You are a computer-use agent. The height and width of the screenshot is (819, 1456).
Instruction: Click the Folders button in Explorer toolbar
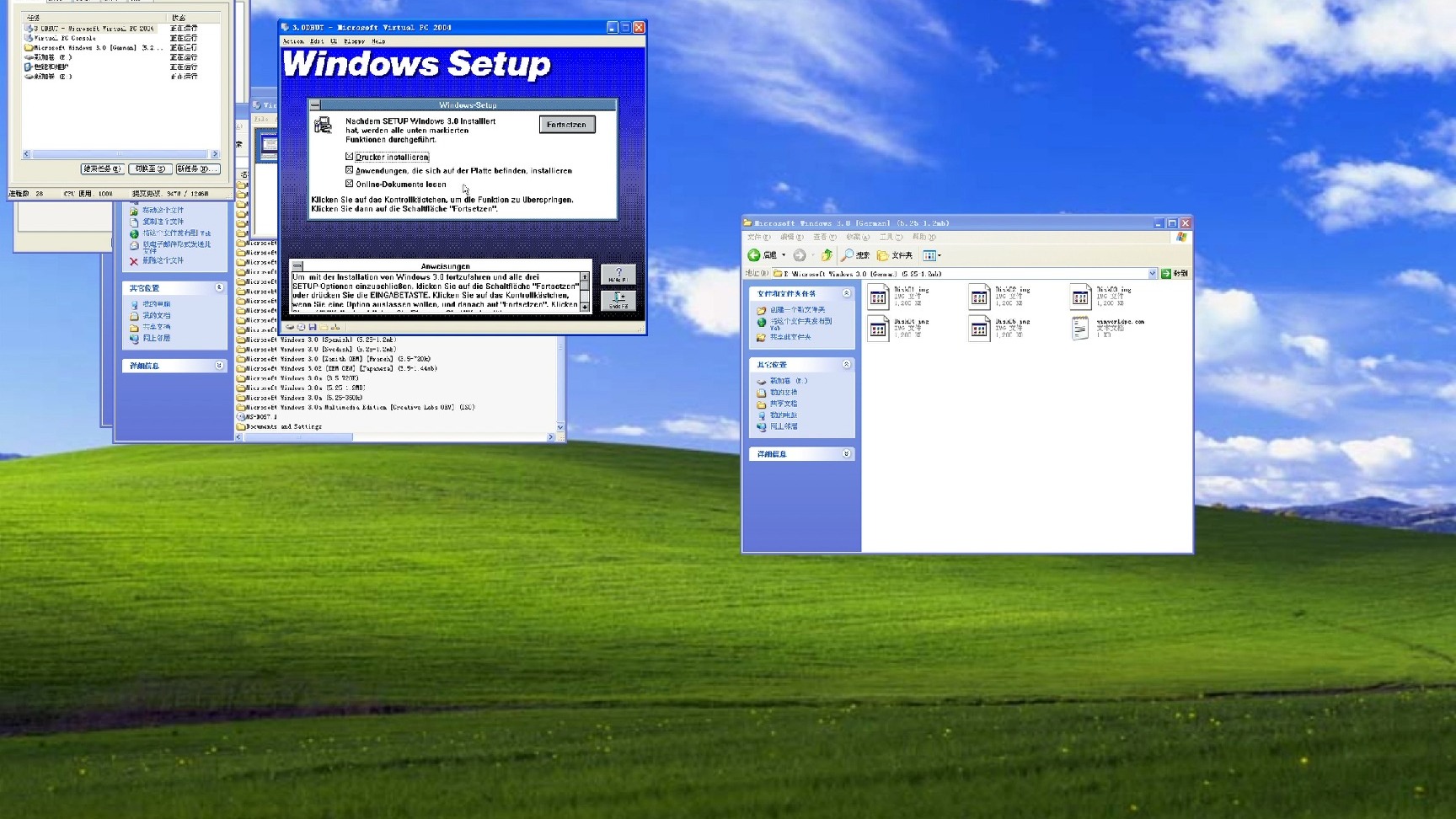pyautogui.click(x=895, y=255)
